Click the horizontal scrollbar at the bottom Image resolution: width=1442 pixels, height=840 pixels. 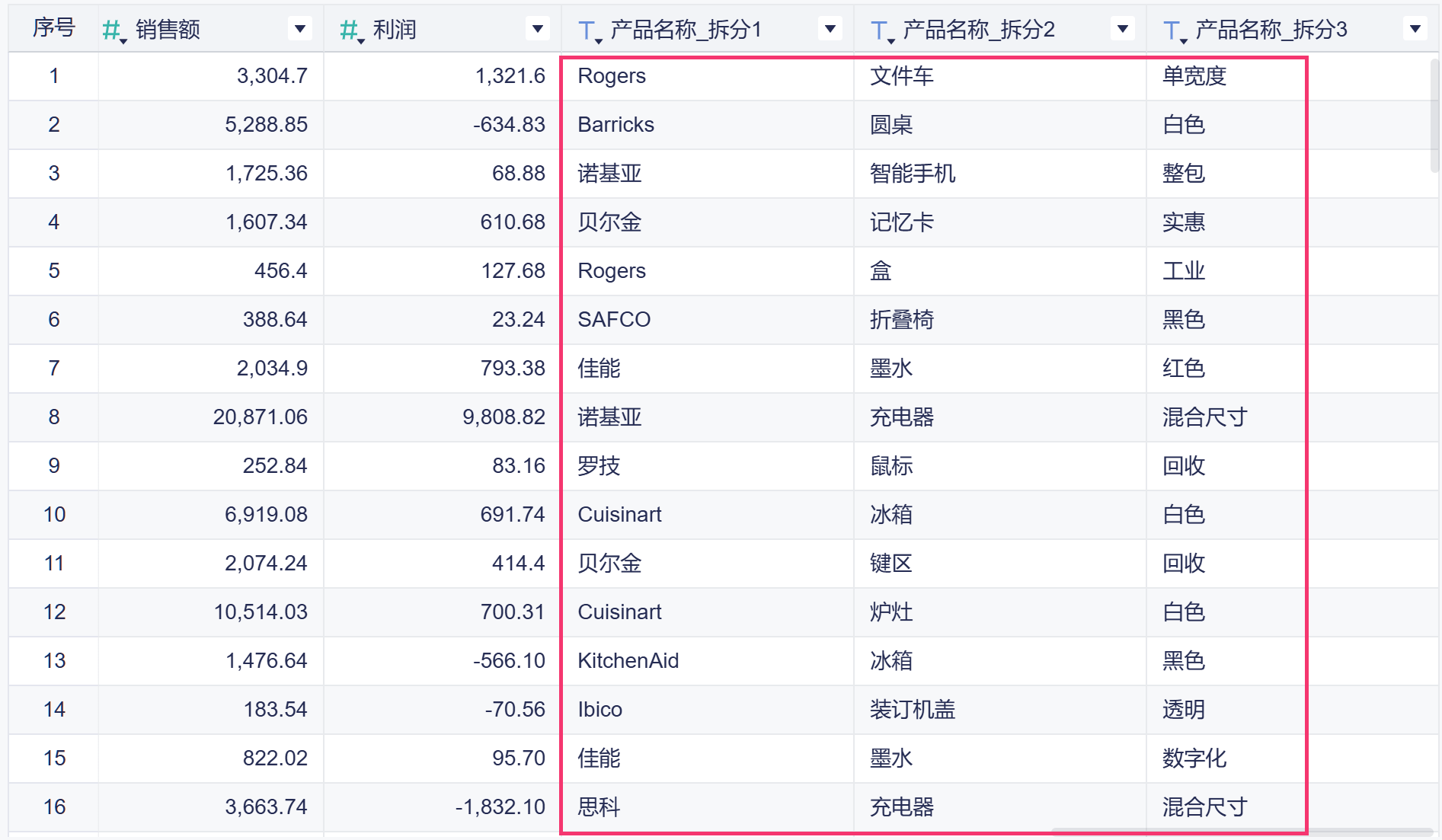click(x=1242, y=831)
